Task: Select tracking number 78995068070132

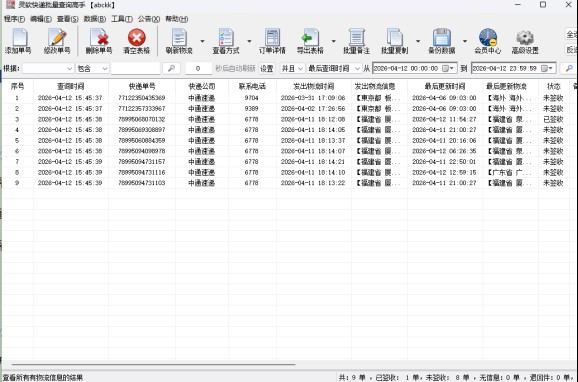Action: click(142, 119)
